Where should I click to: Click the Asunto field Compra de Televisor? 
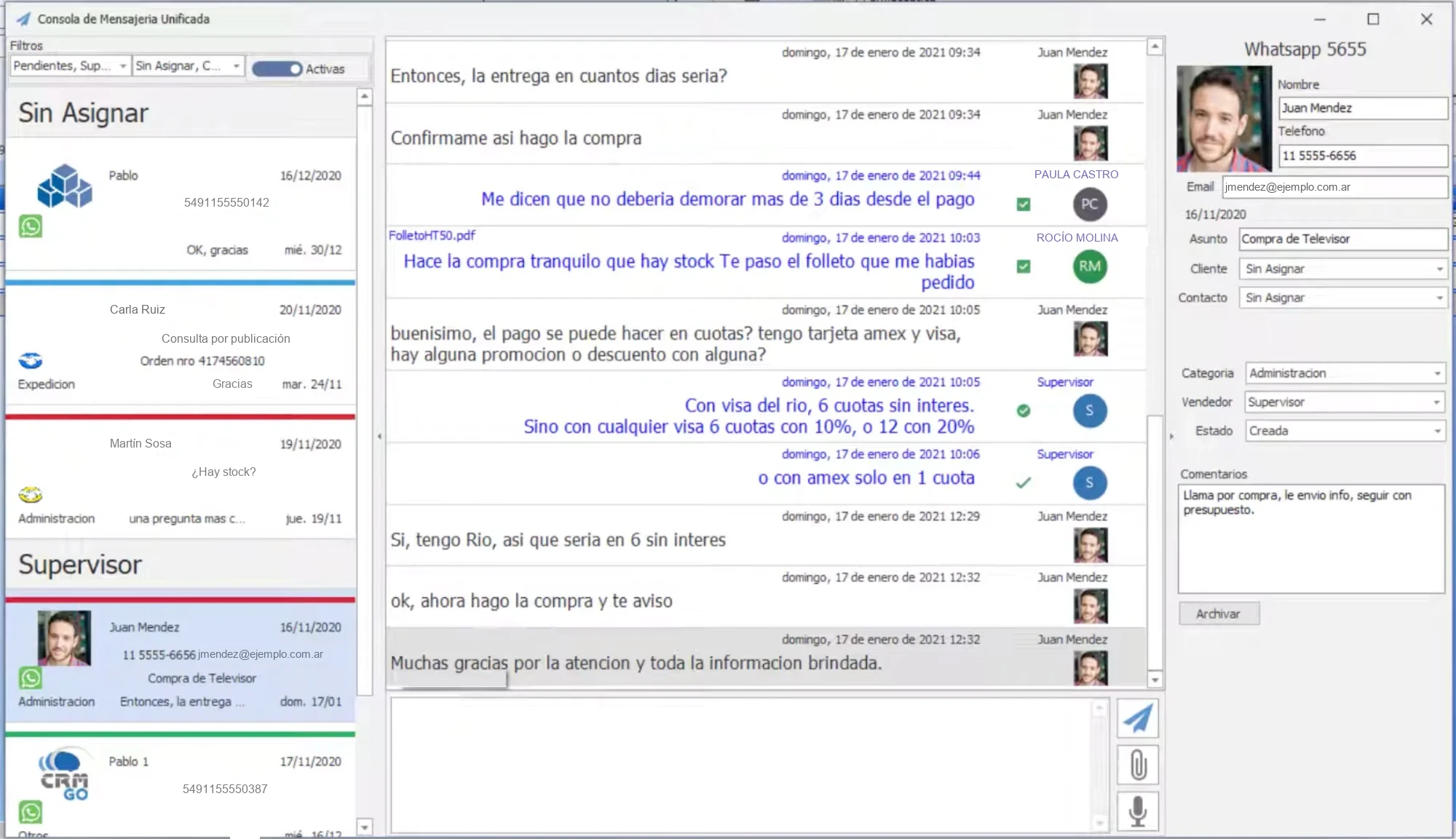click(x=1343, y=239)
